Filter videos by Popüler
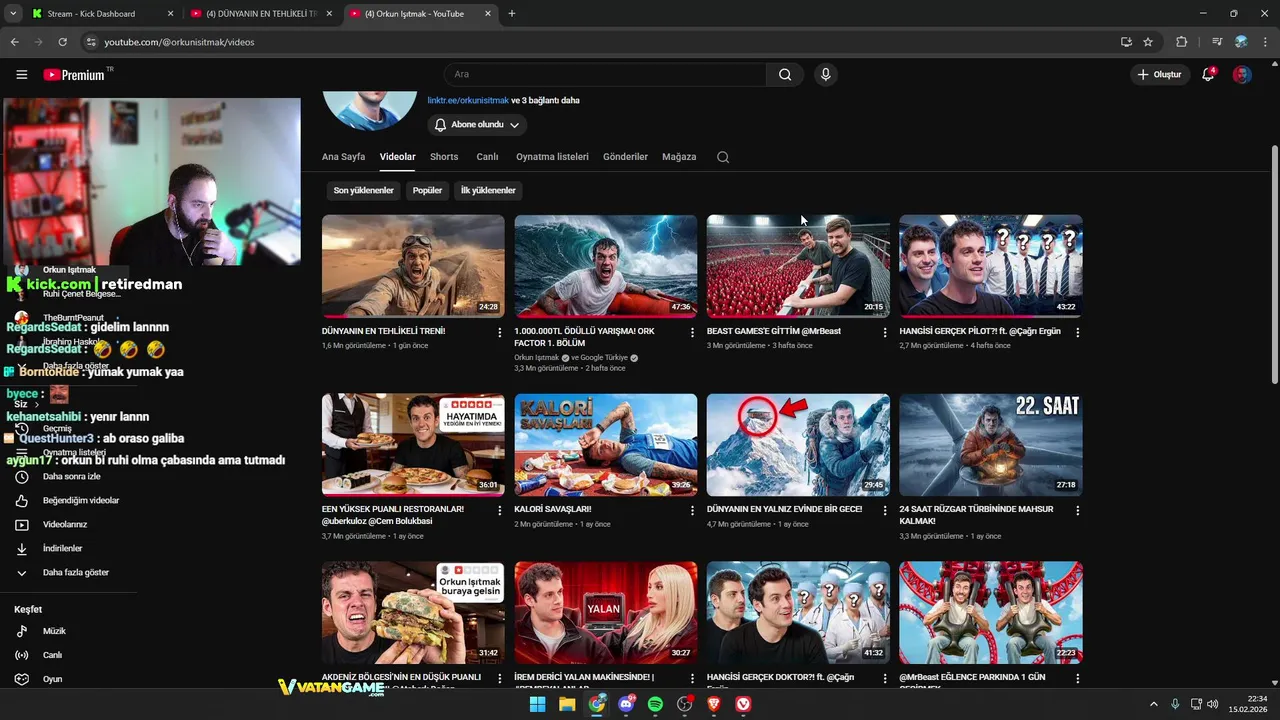This screenshot has width=1280, height=720. [x=427, y=190]
